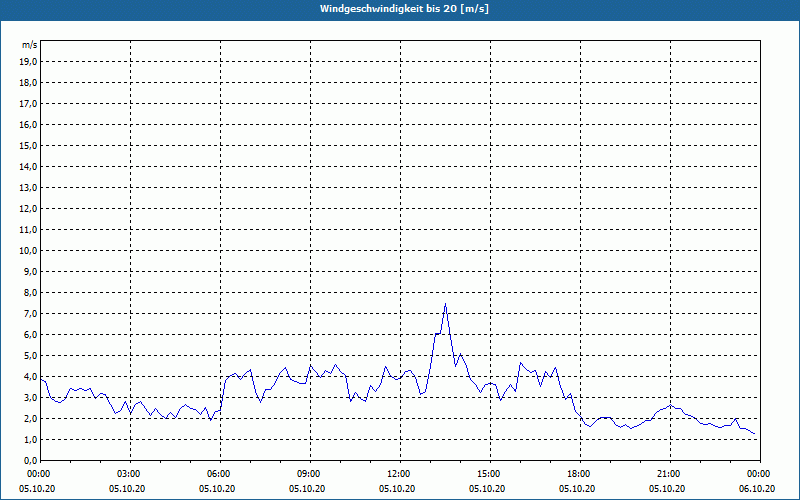
Task: Click the 18:00 time label
Action: pyautogui.click(x=579, y=474)
